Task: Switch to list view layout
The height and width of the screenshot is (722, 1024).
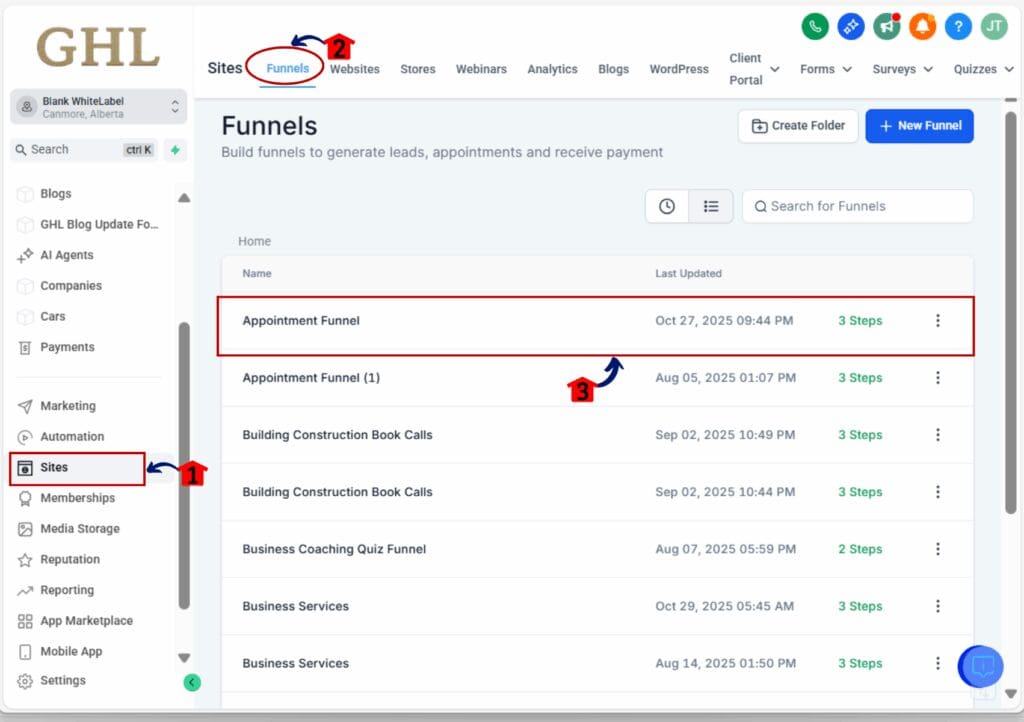Action: click(711, 206)
